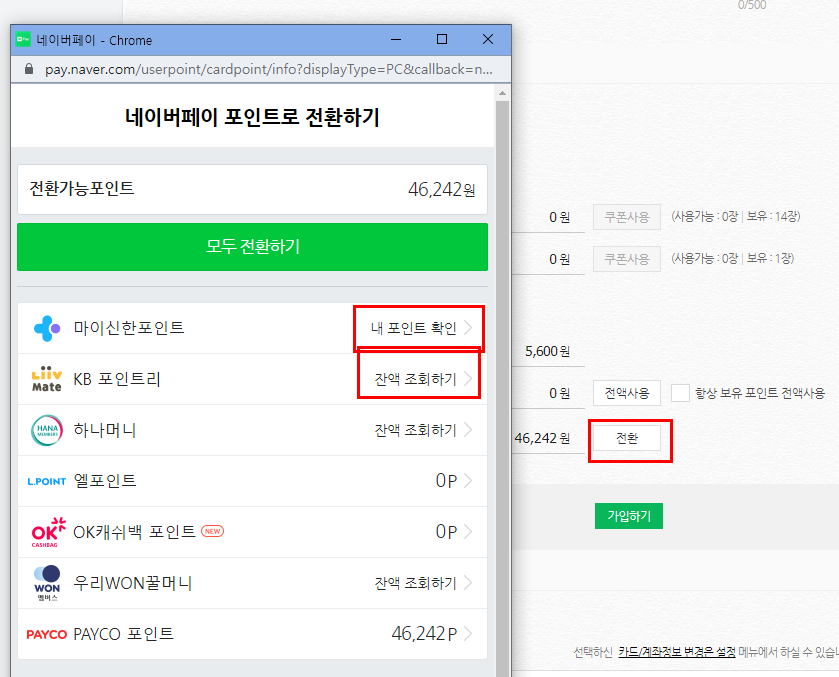Click the second 쿠폰사용 button (보유 1장)
The height and width of the screenshot is (677, 839).
click(x=627, y=259)
